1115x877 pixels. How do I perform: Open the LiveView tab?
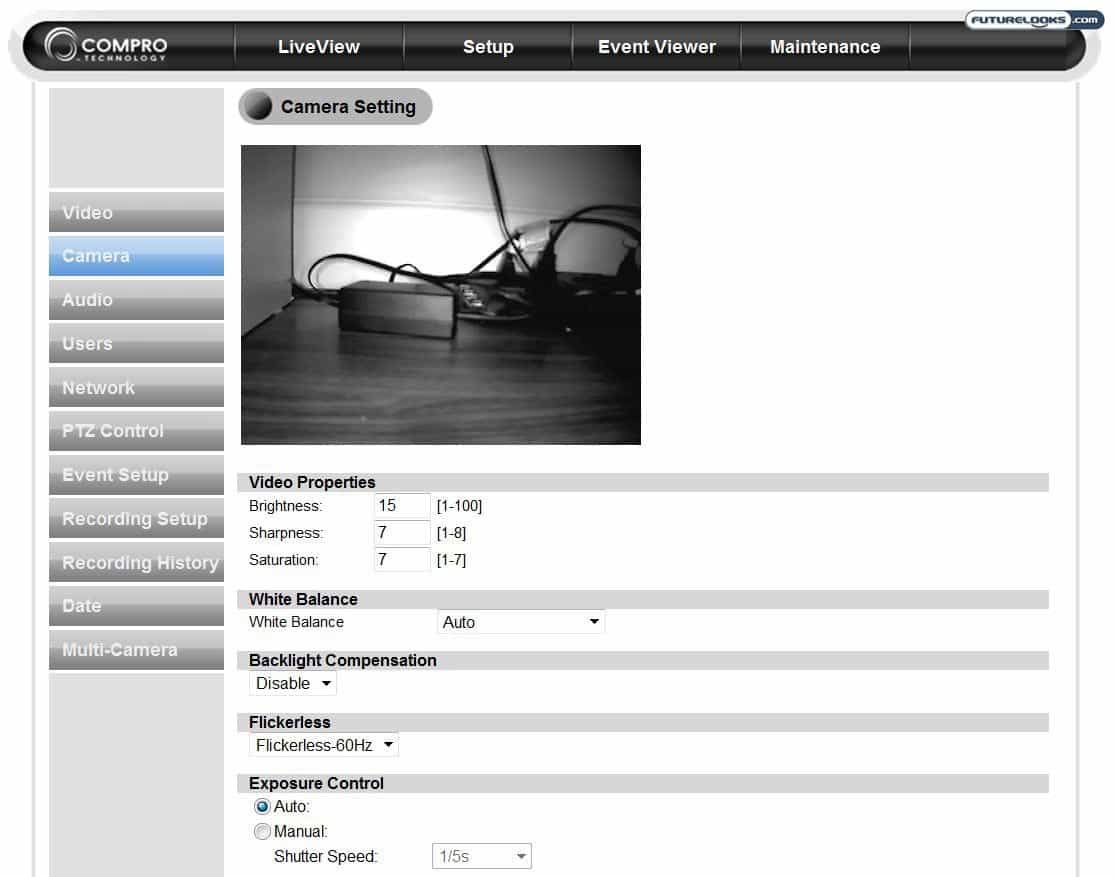click(x=318, y=47)
